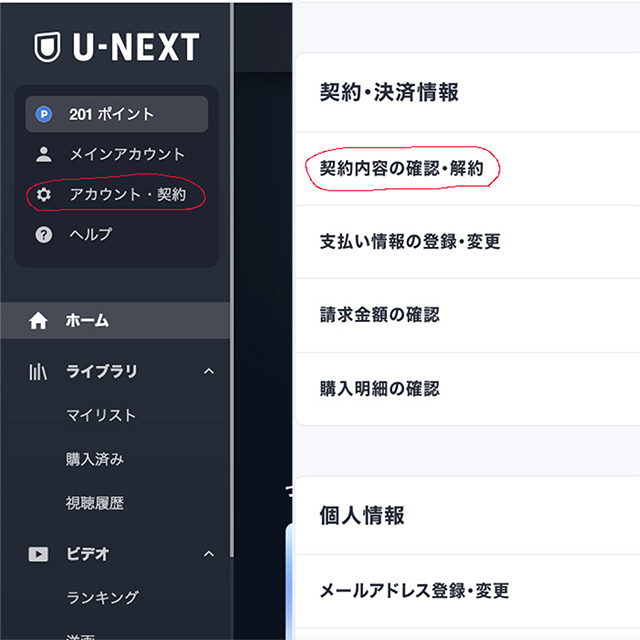The height and width of the screenshot is (640, 640).
Task: Click the blue P points icon
Action: (x=44, y=114)
